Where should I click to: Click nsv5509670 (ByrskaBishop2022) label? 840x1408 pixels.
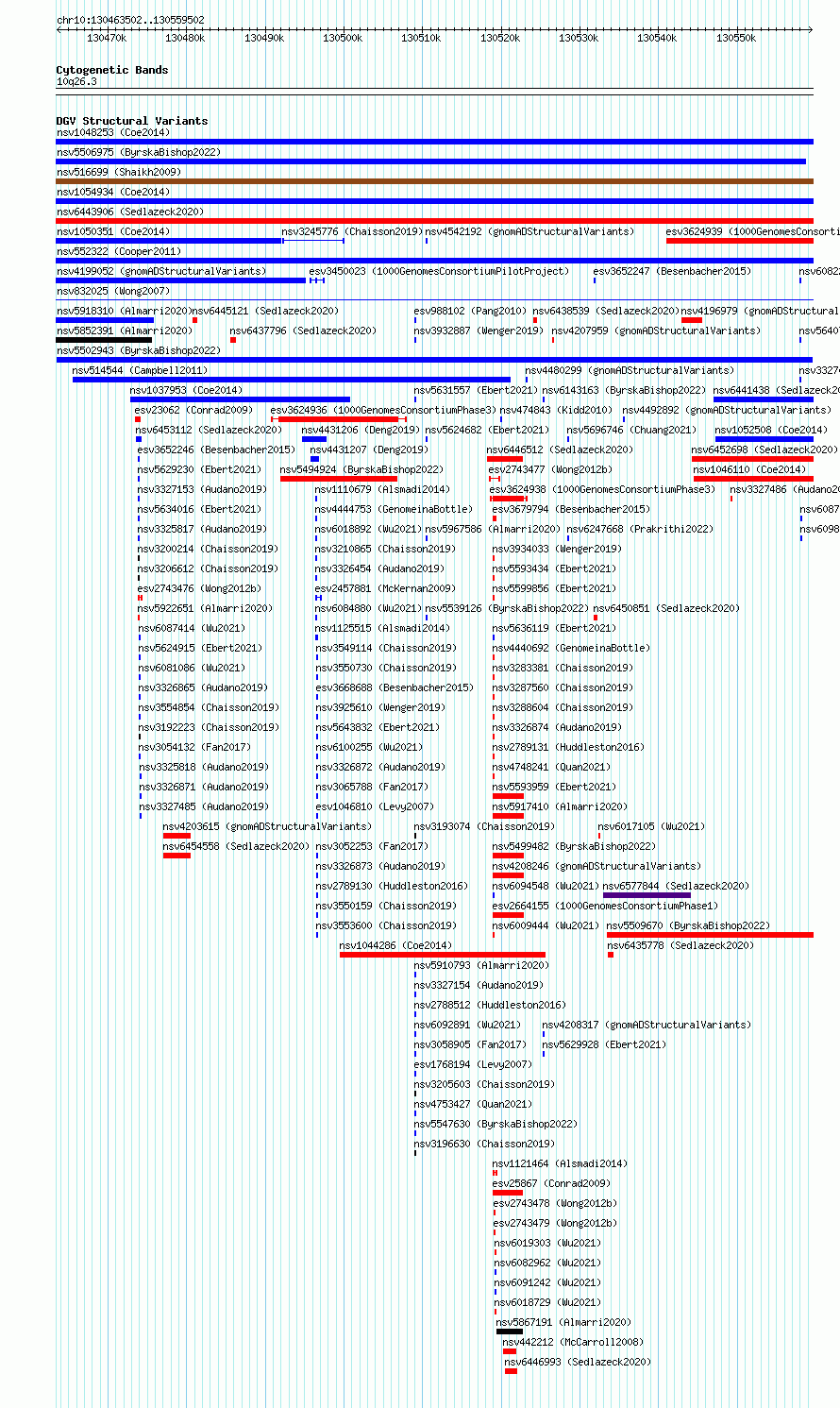coord(688,926)
